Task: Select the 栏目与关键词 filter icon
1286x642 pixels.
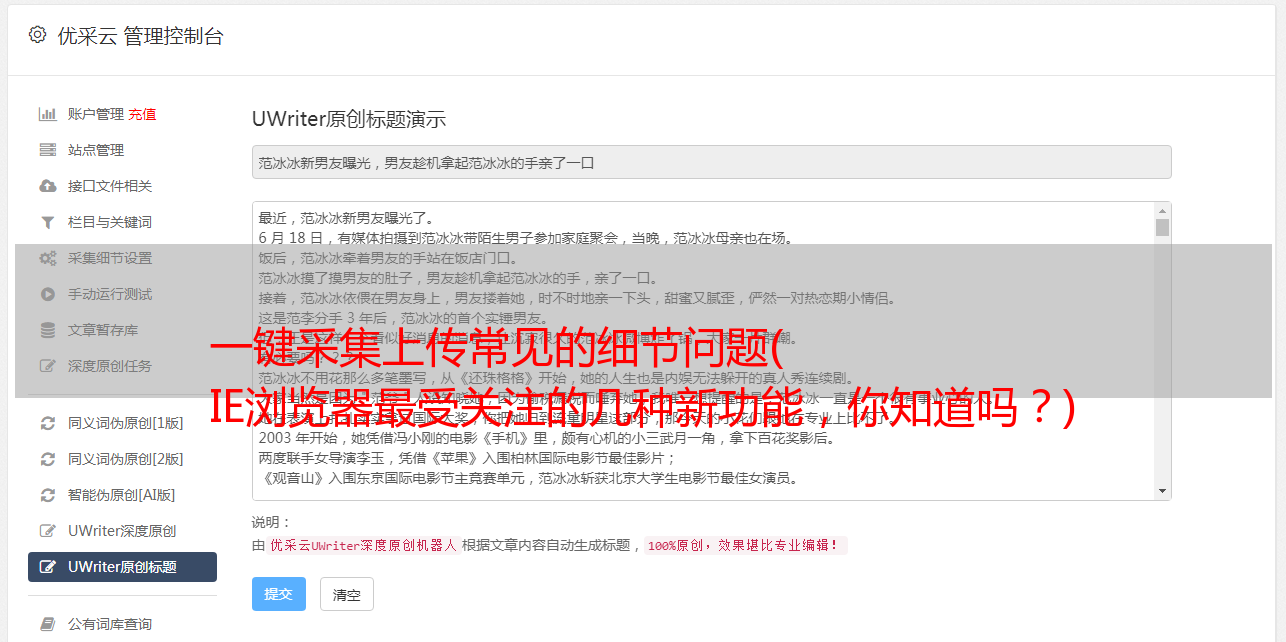Action: pyautogui.click(x=47, y=222)
